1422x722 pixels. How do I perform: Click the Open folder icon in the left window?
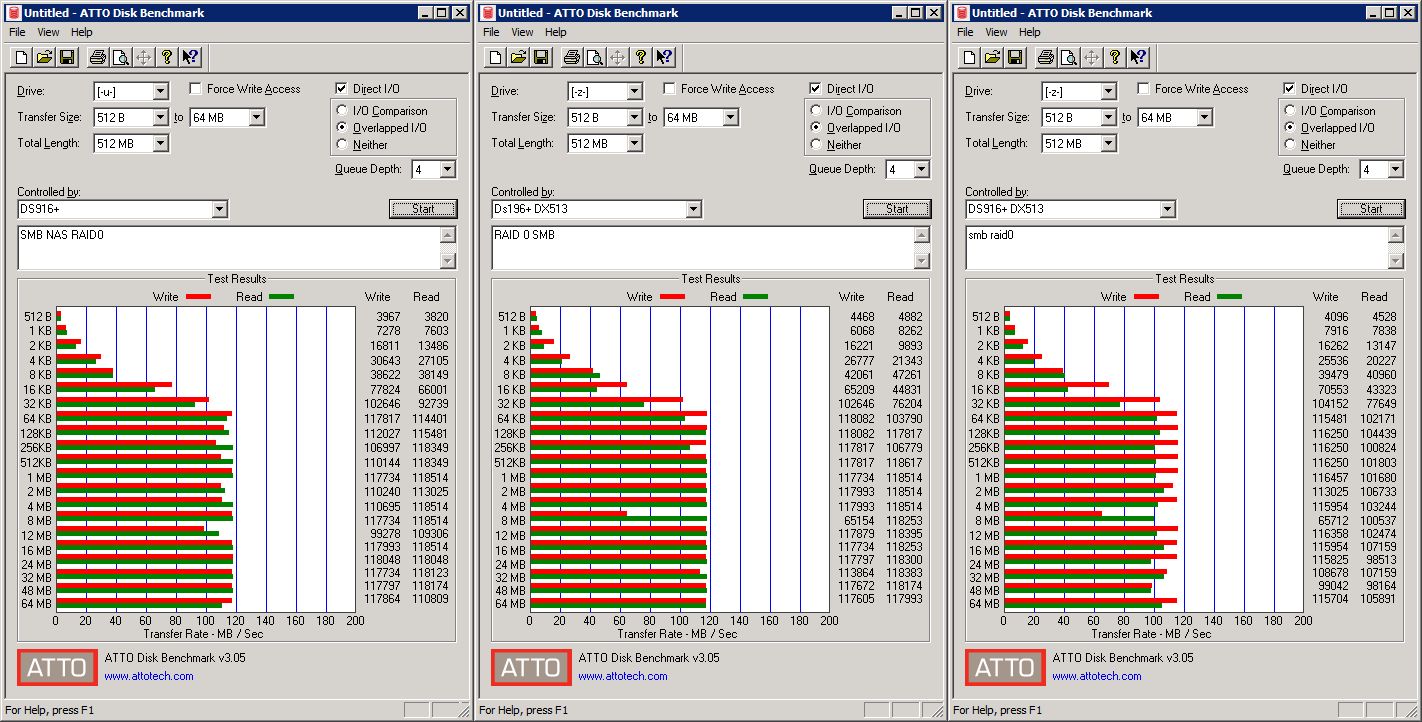[44, 57]
